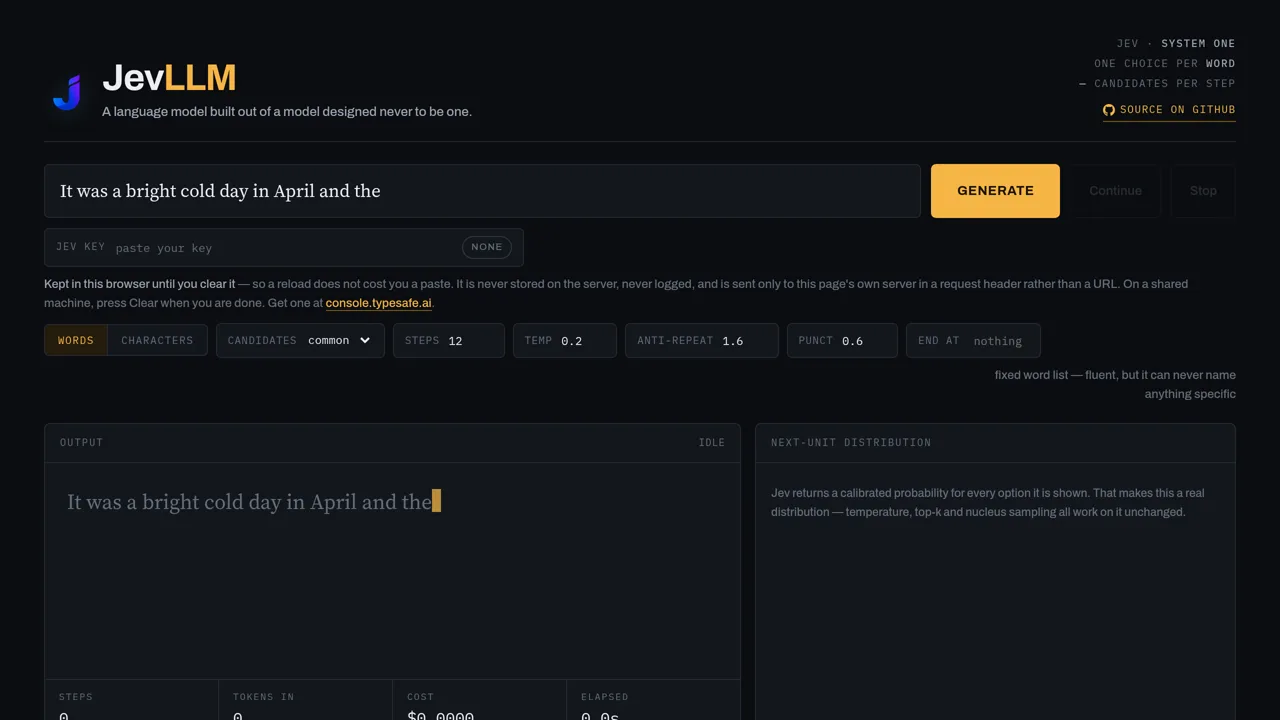Click the GitHub icon beside Source link
Screen dimensions: 1280x720
pos(1109,110)
